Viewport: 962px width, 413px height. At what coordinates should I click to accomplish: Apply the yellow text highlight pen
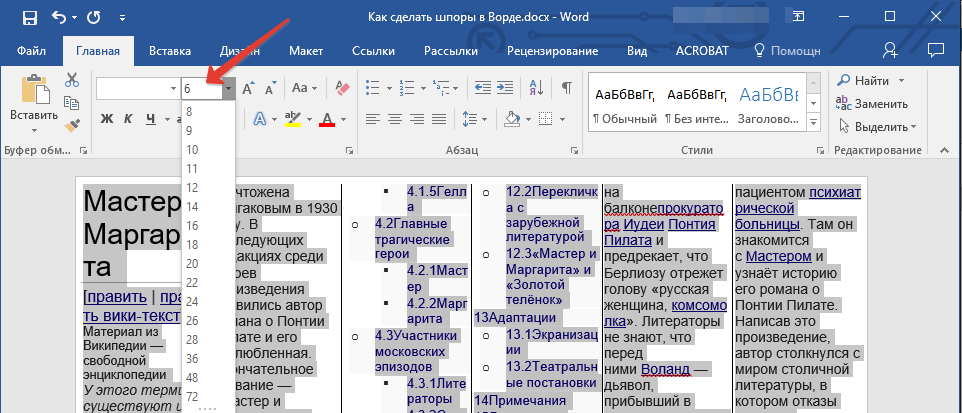294,119
